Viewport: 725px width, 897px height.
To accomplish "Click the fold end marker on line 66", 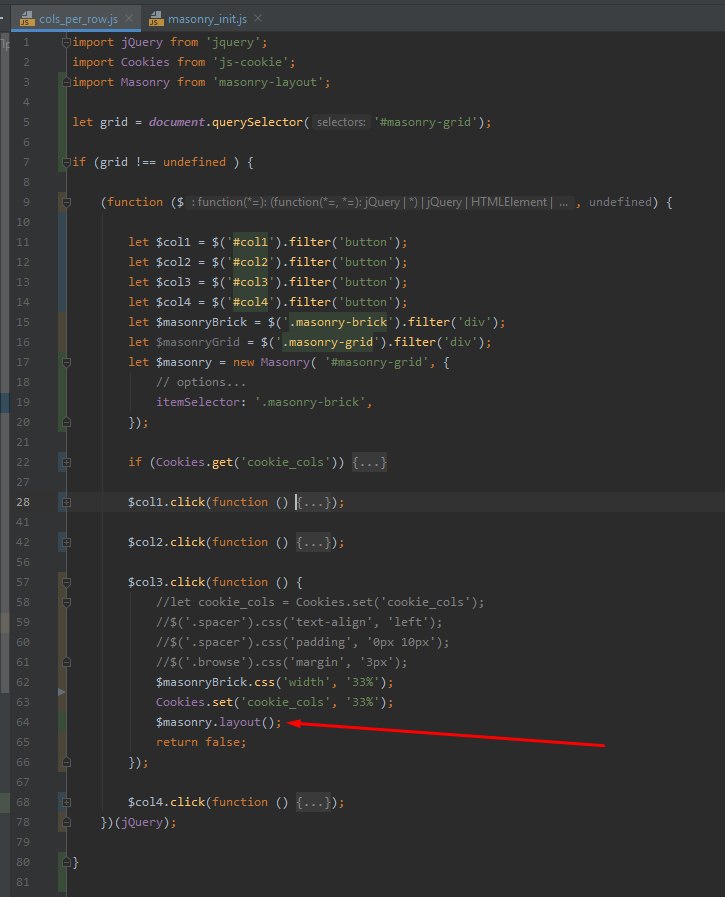I will (x=66, y=762).
